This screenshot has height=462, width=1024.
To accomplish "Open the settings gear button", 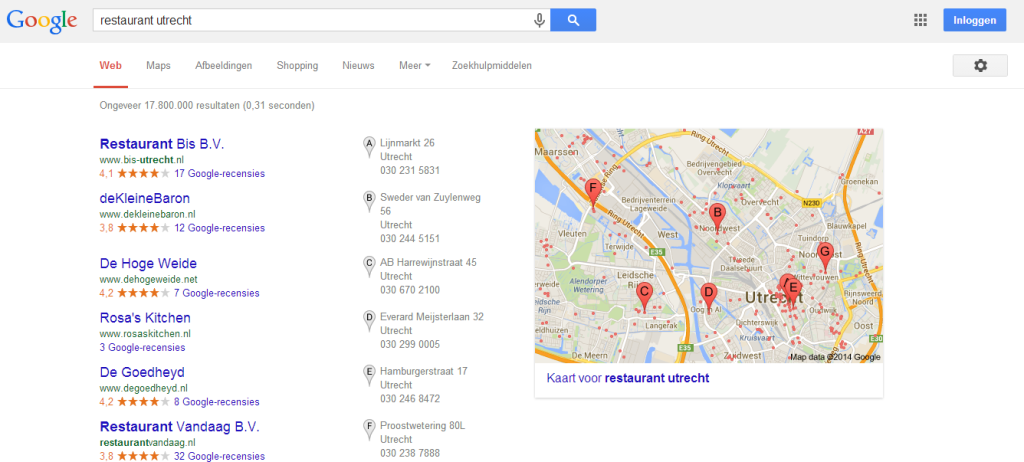I will [979, 65].
